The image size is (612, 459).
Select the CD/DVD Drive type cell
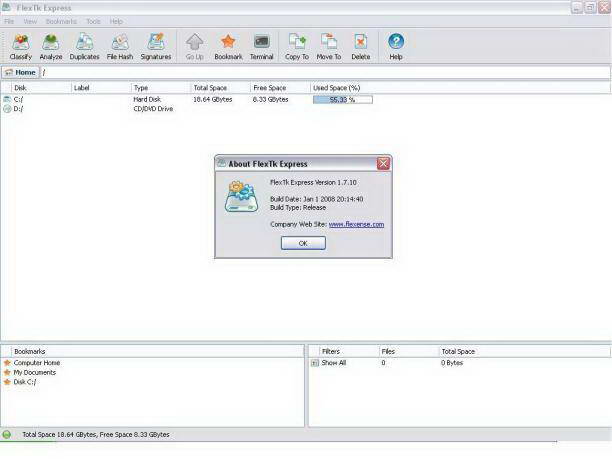pos(153,109)
